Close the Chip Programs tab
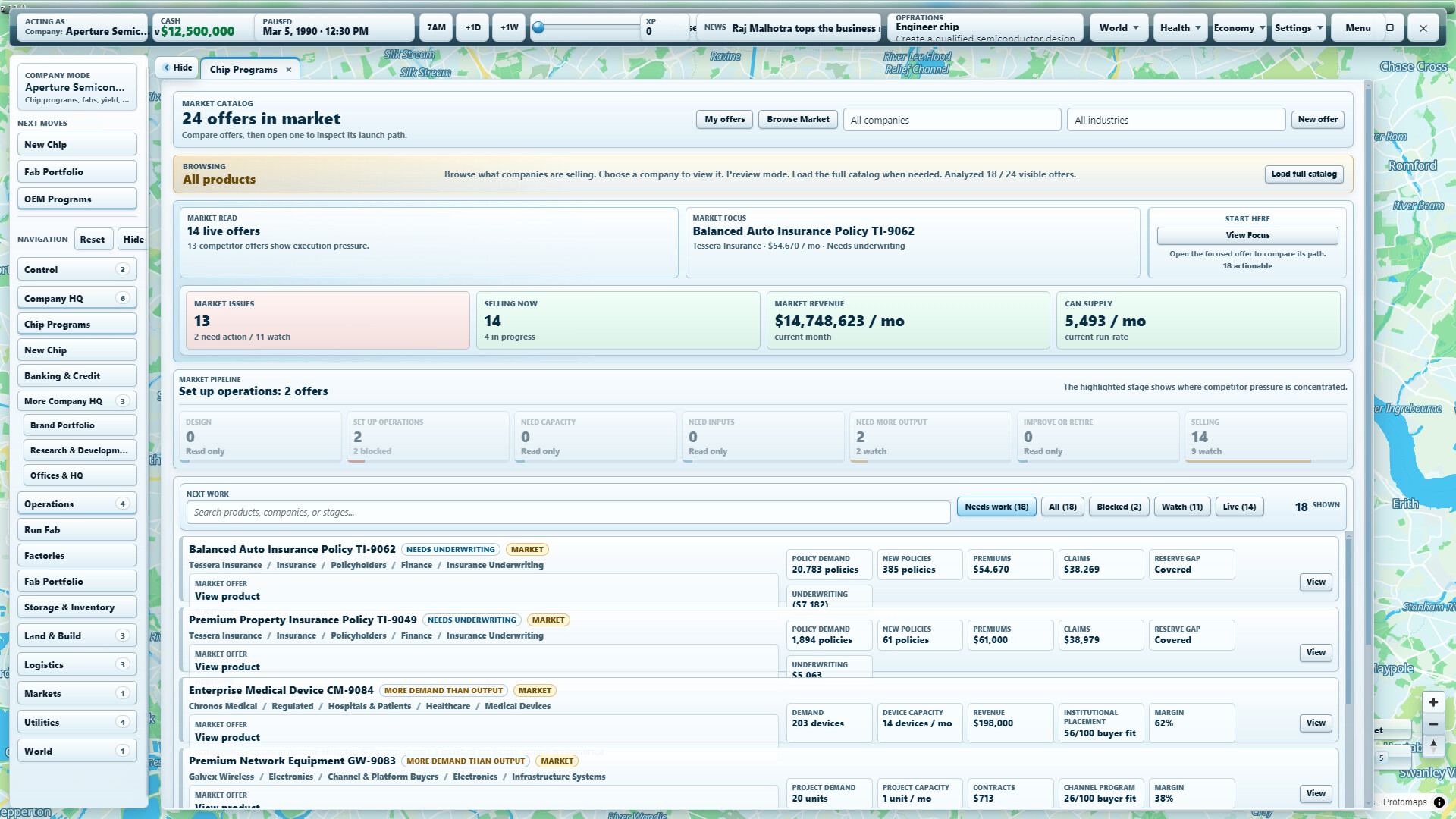This screenshot has height=819, width=1456. tap(289, 70)
